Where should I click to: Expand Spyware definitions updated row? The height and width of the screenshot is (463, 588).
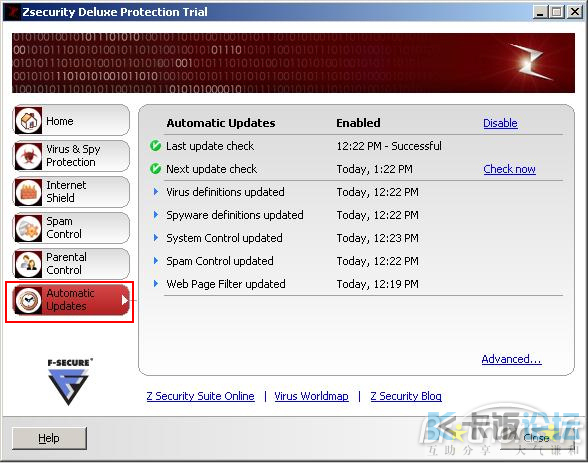[156, 214]
